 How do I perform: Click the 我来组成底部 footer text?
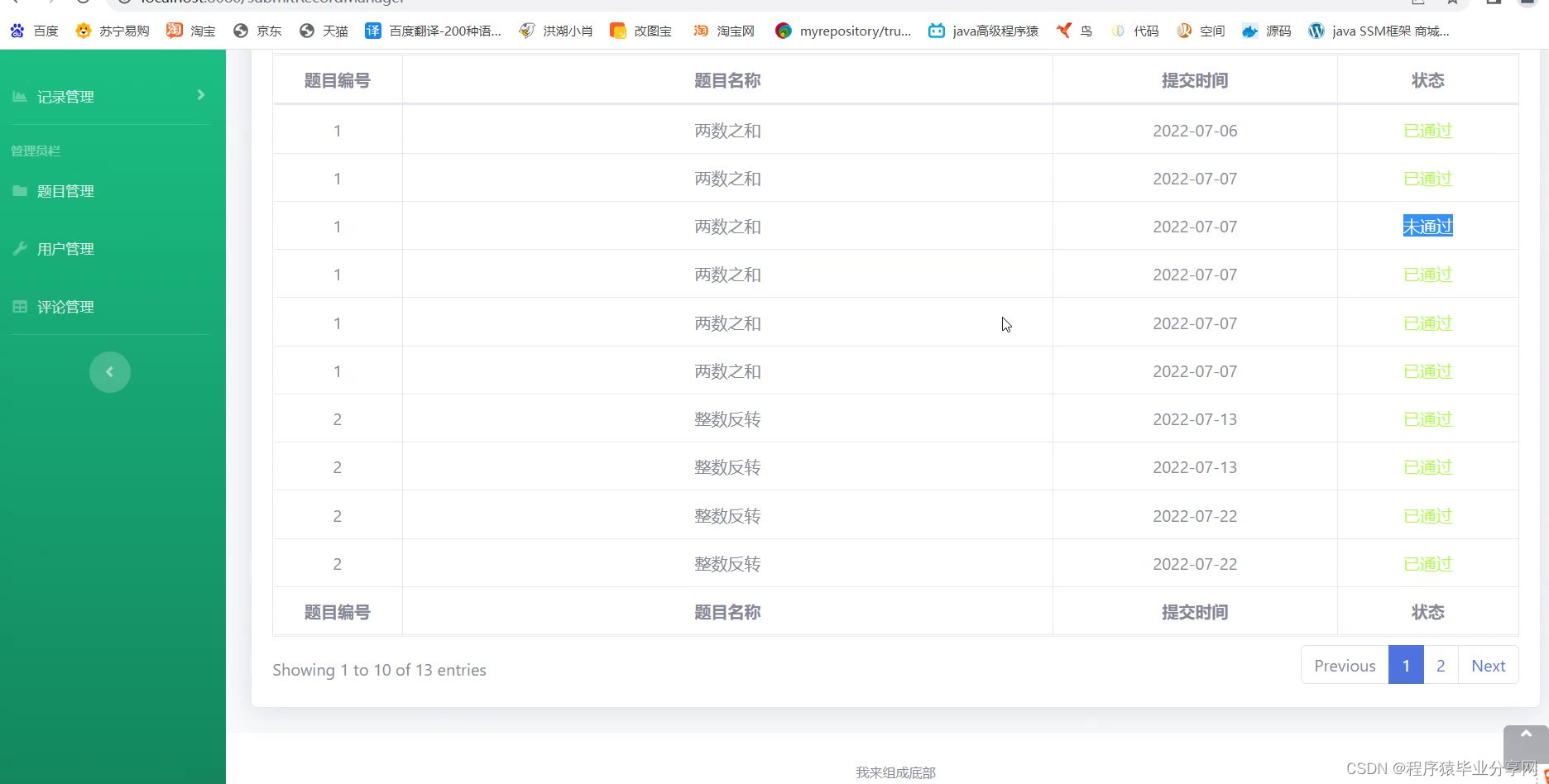coord(895,772)
